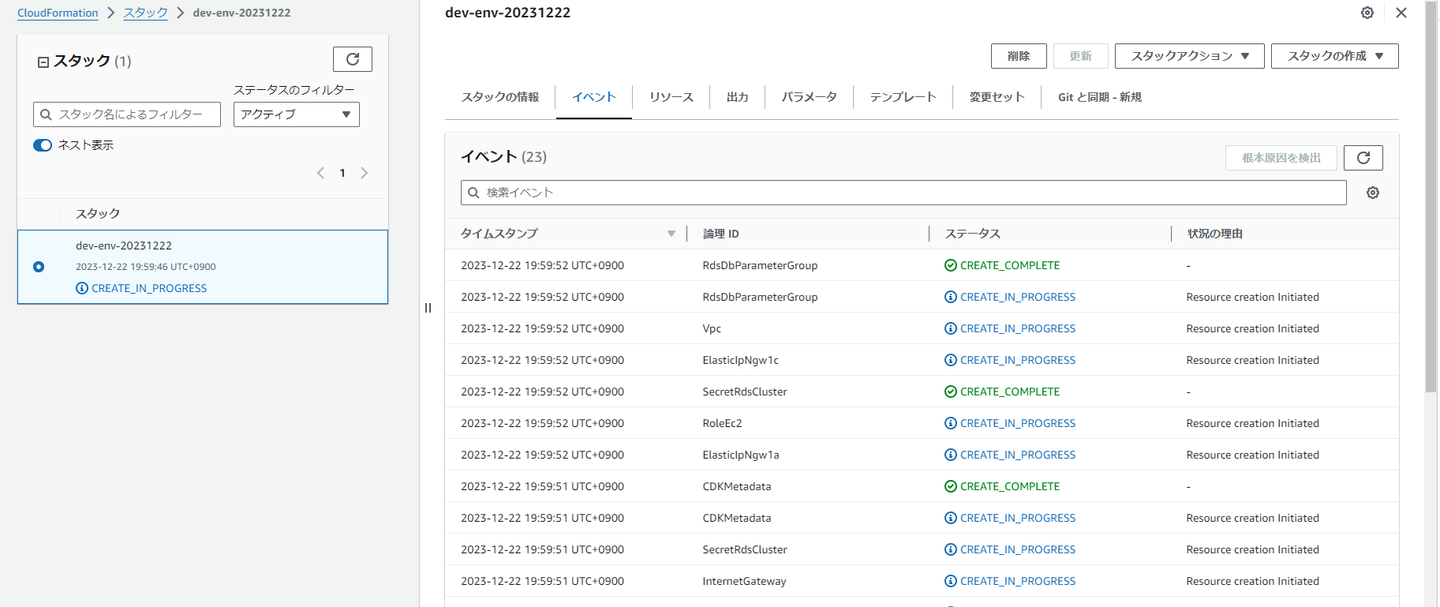Click the stack list refresh icon

tap(352, 60)
